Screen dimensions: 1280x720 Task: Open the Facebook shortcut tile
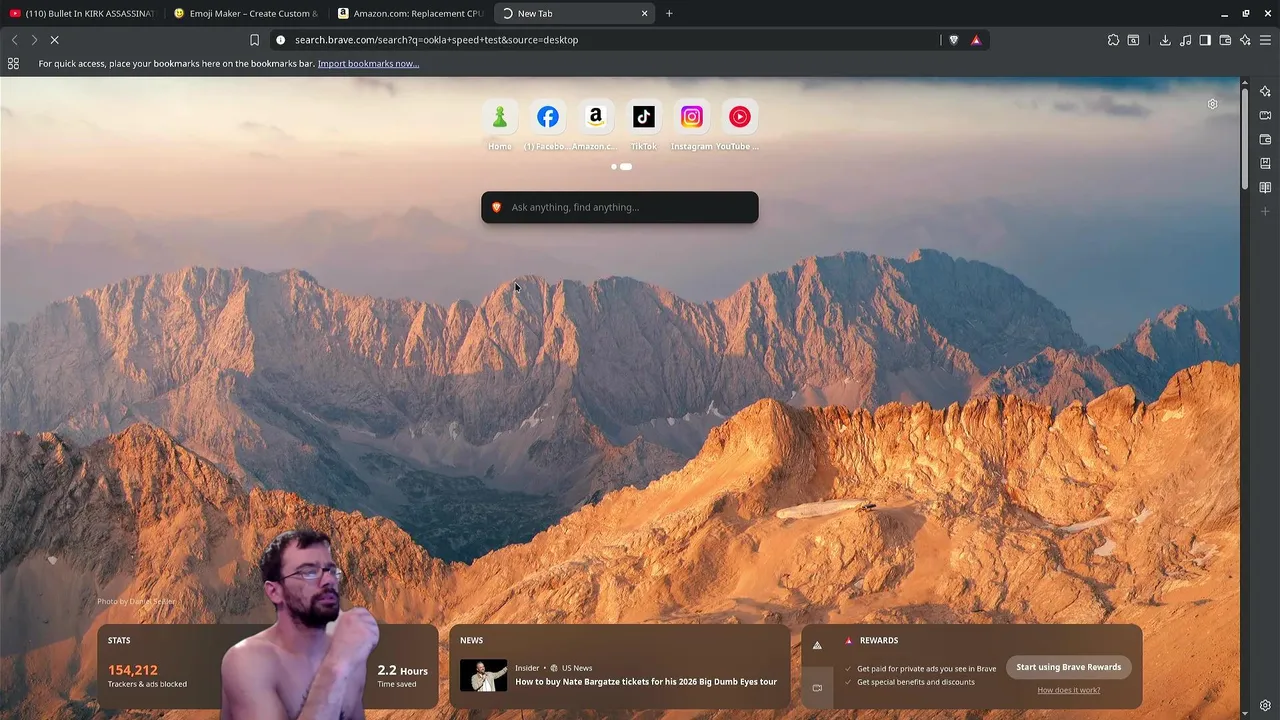pos(547,117)
